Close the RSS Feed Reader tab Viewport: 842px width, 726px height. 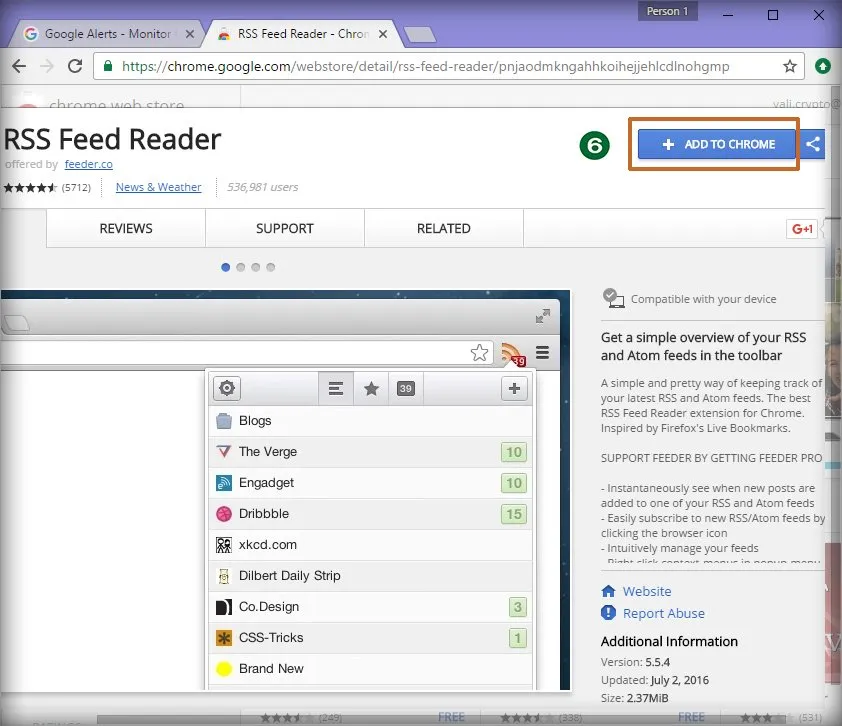point(383,34)
